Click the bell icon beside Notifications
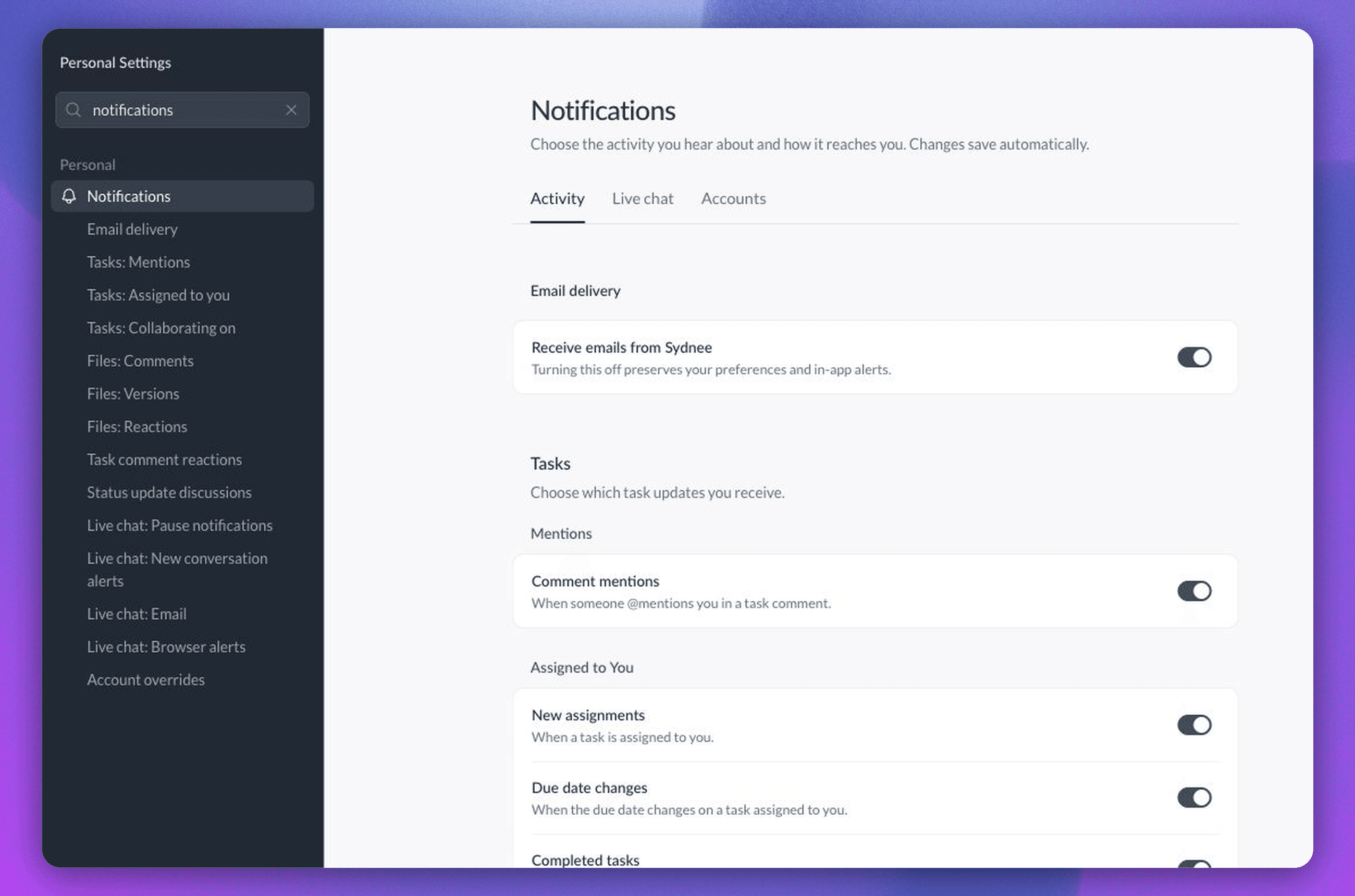 69,196
